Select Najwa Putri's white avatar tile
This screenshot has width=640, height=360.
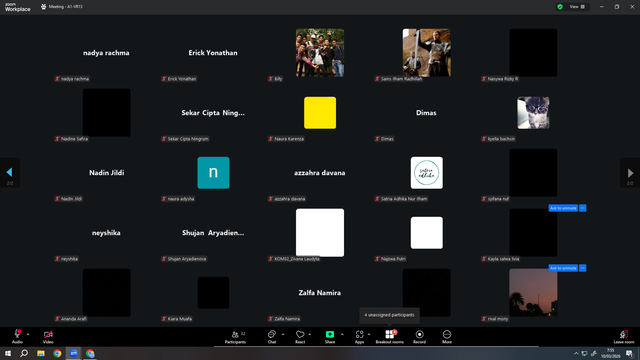tap(427, 233)
